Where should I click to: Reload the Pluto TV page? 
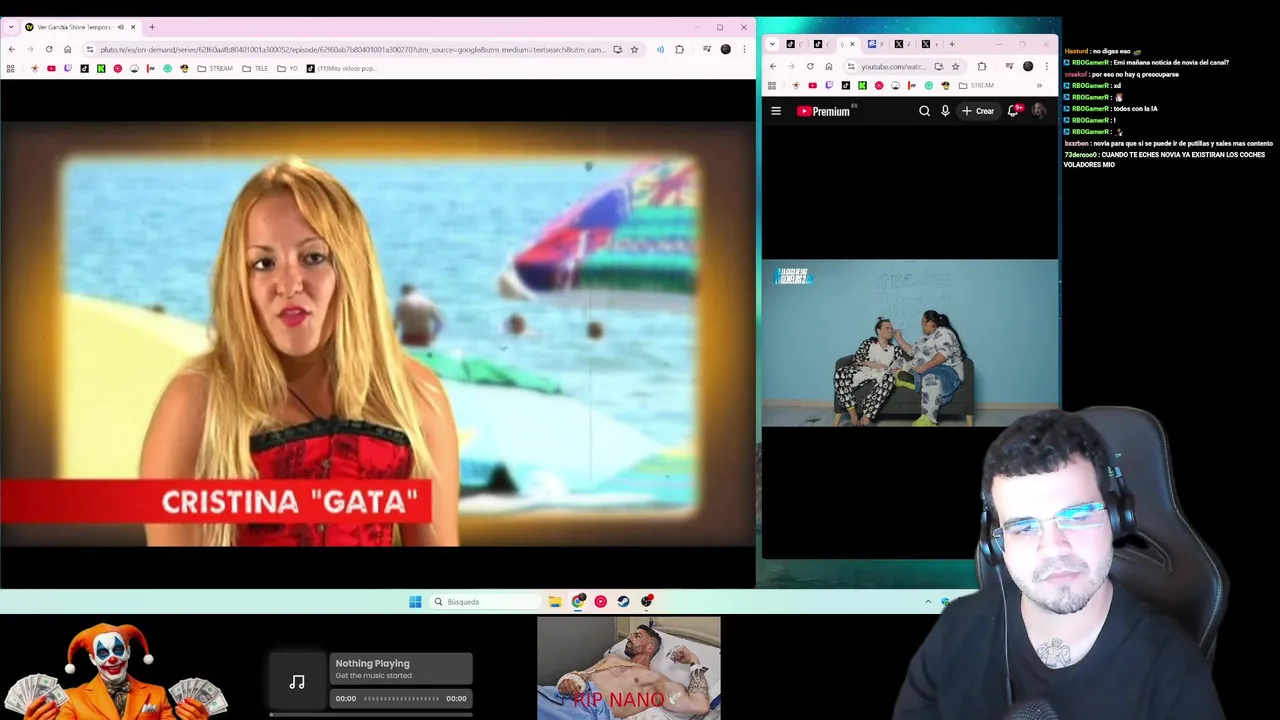(49, 49)
